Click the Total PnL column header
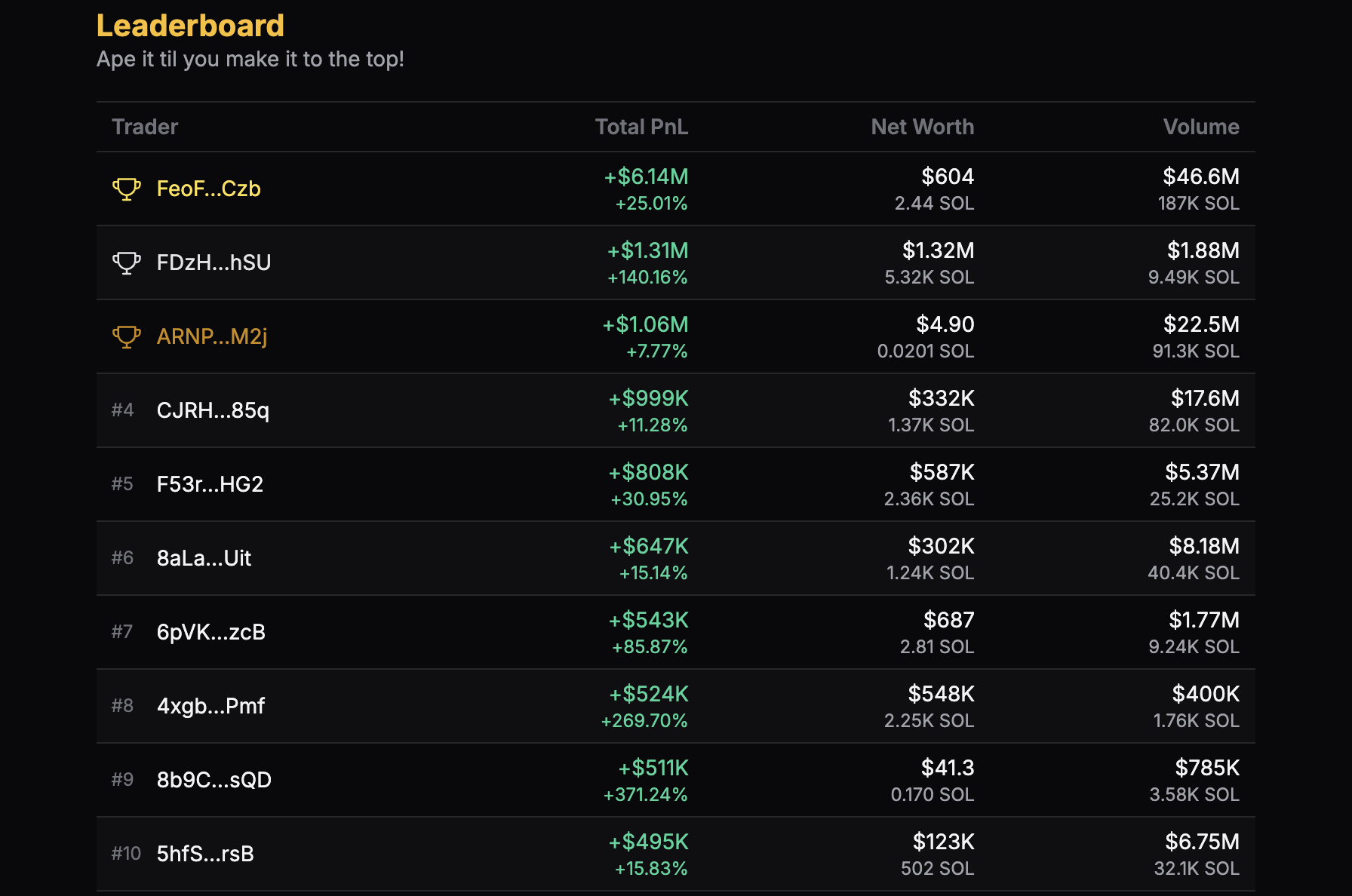Screen dimensions: 1352x896 click(x=641, y=127)
